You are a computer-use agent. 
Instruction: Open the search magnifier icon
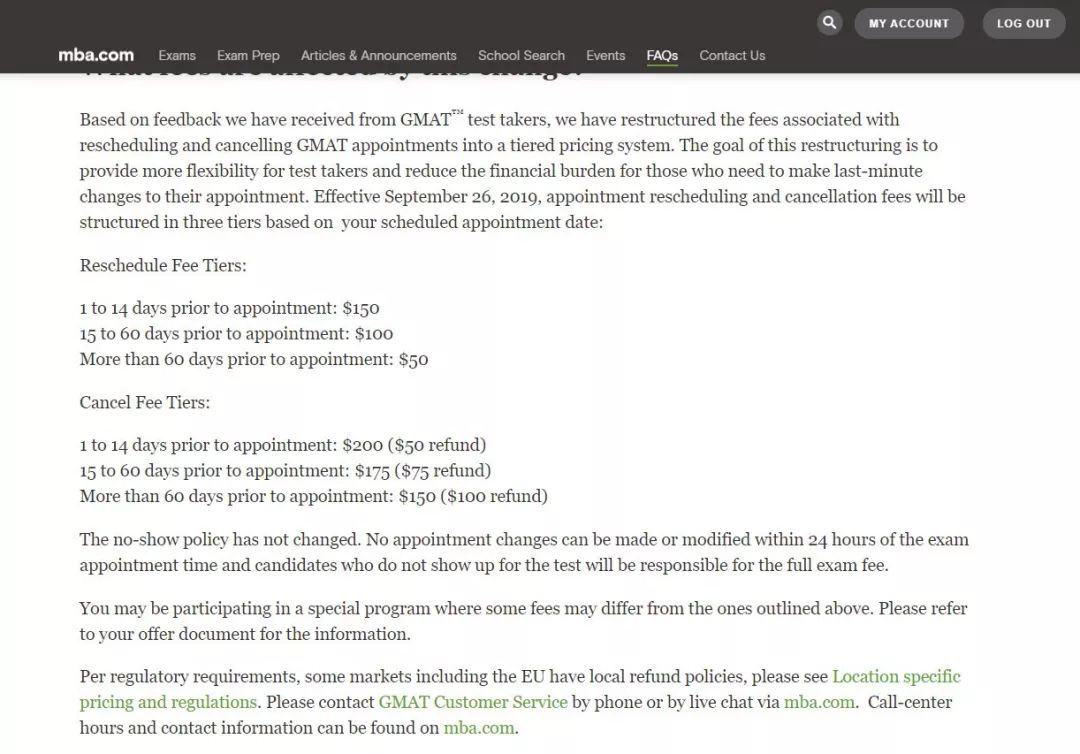(x=829, y=23)
